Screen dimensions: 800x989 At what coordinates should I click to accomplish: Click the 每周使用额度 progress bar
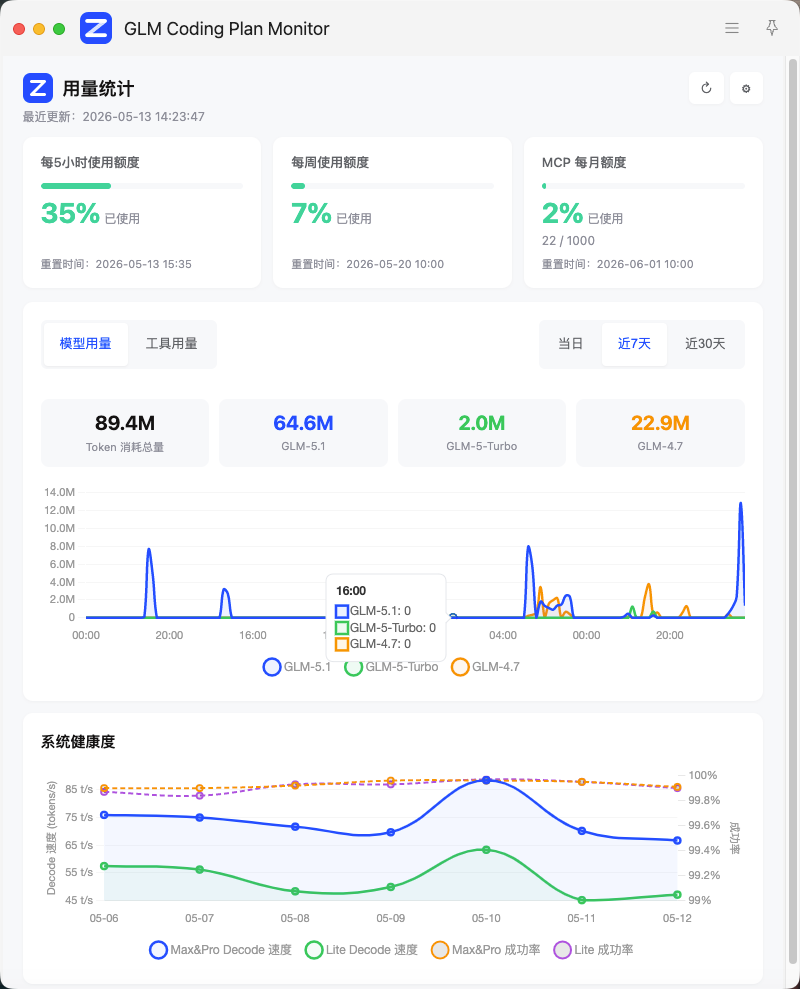(392, 186)
